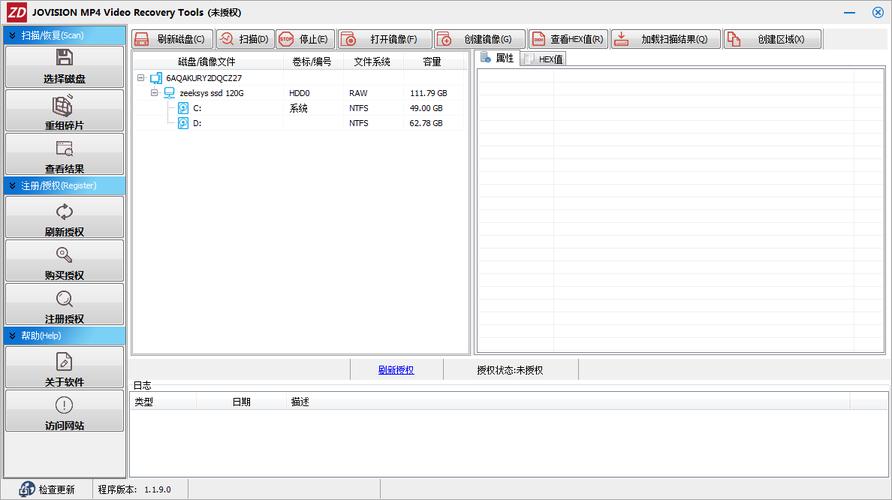Viewport: 892px width, 500px height.
Task: Click the 创建区域(X) create region icon
Action: click(x=733, y=39)
